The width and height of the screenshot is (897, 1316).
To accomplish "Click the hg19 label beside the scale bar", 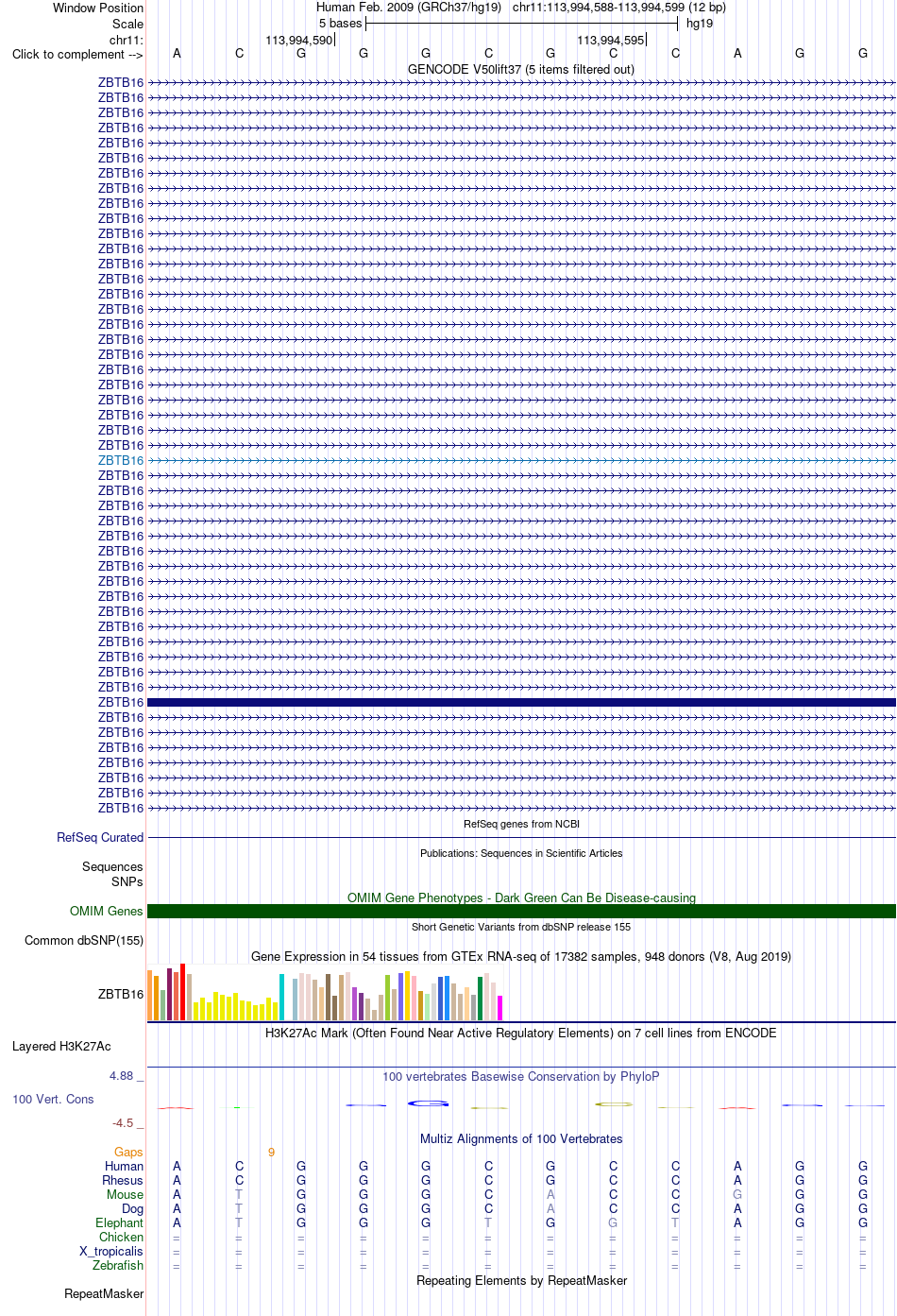I will tap(700, 23).
